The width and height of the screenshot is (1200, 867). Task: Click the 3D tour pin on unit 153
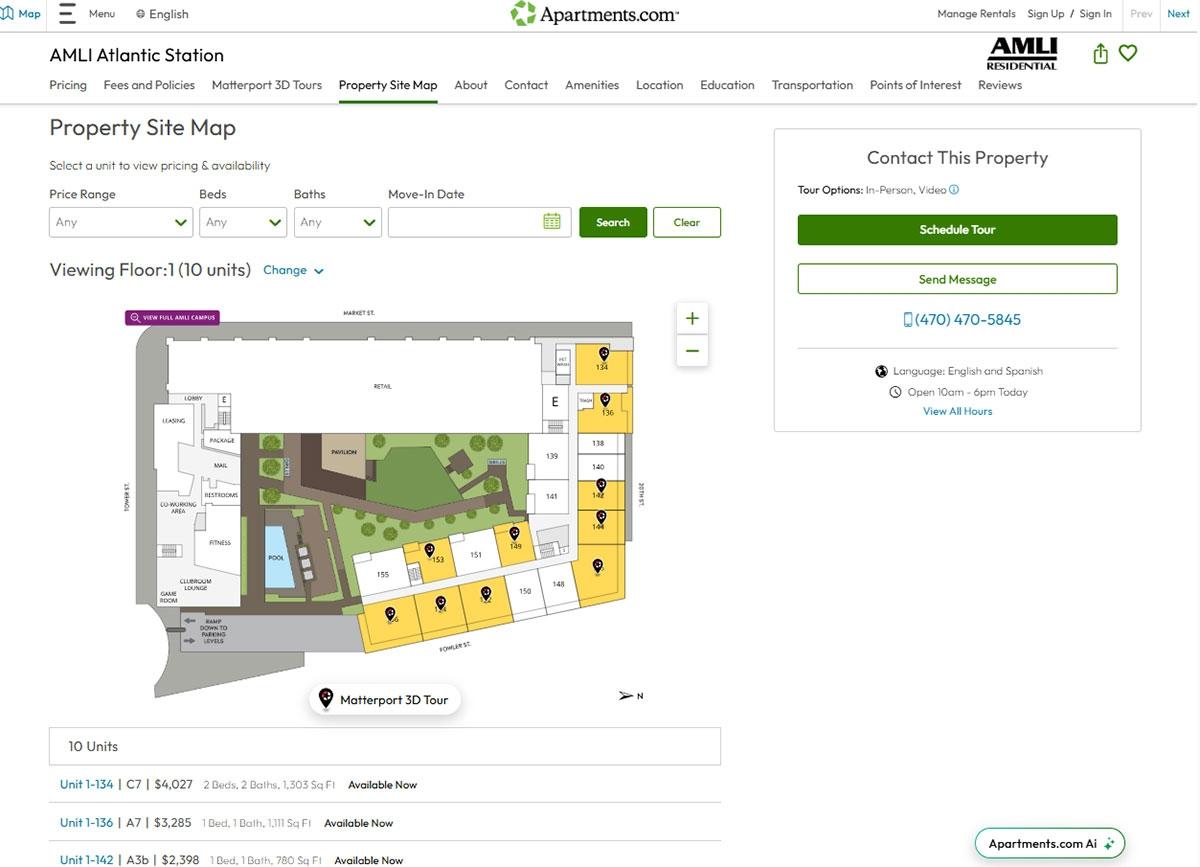[x=429, y=549]
